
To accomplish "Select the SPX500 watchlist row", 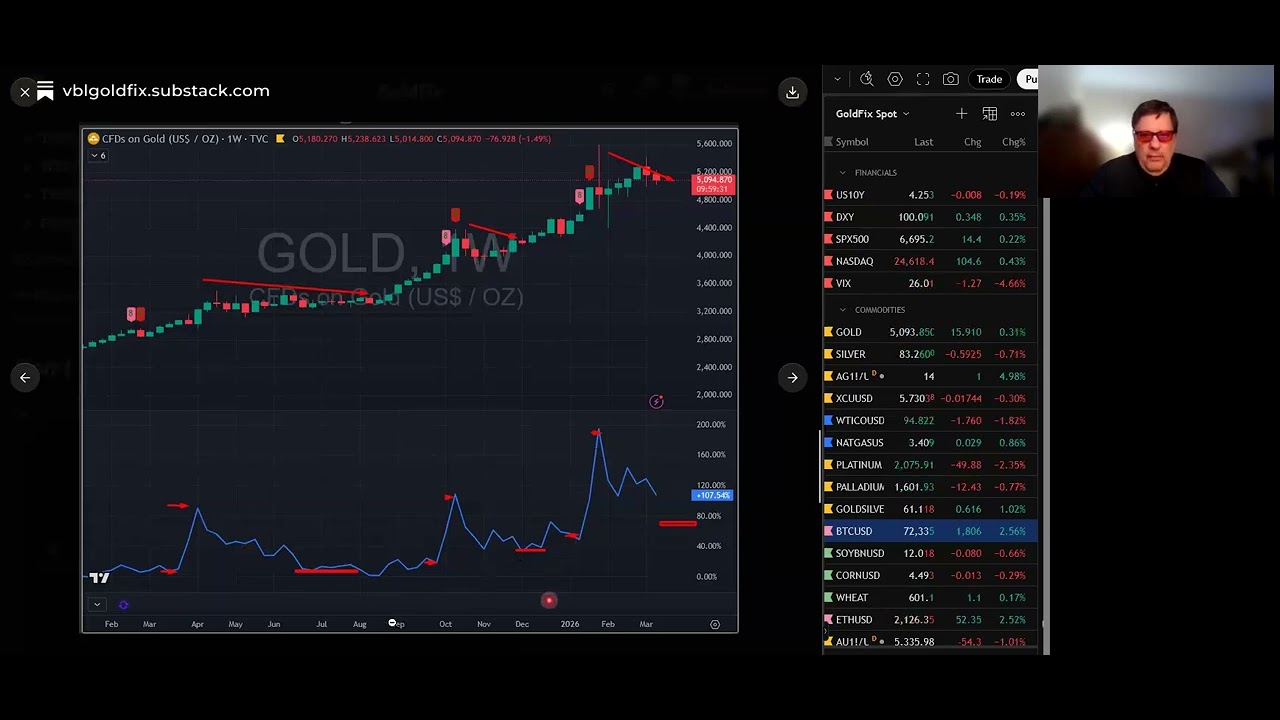I will coord(930,239).
